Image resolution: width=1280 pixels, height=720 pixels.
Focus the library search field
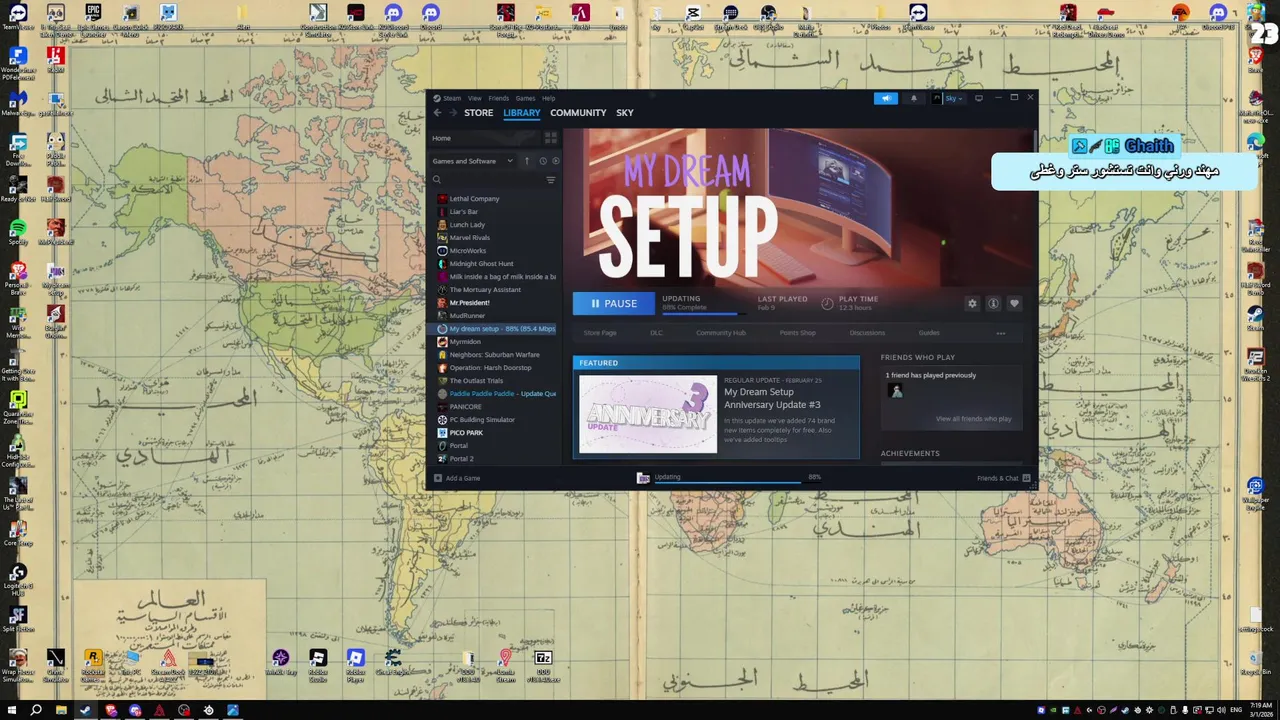point(486,180)
